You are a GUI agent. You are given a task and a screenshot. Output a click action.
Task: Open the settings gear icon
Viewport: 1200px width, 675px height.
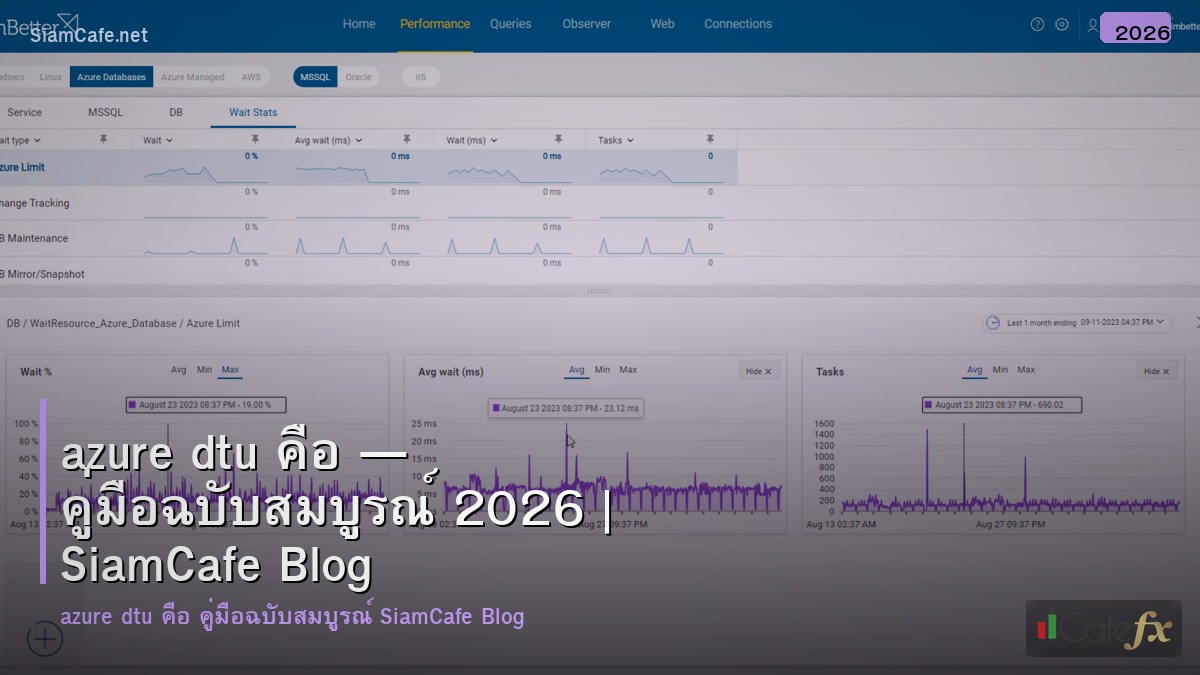point(1062,25)
